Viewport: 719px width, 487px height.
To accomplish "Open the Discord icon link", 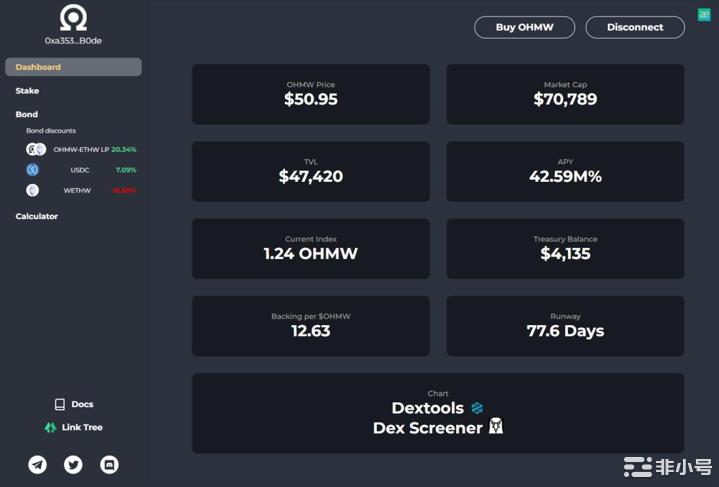I will [x=110, y=464].
